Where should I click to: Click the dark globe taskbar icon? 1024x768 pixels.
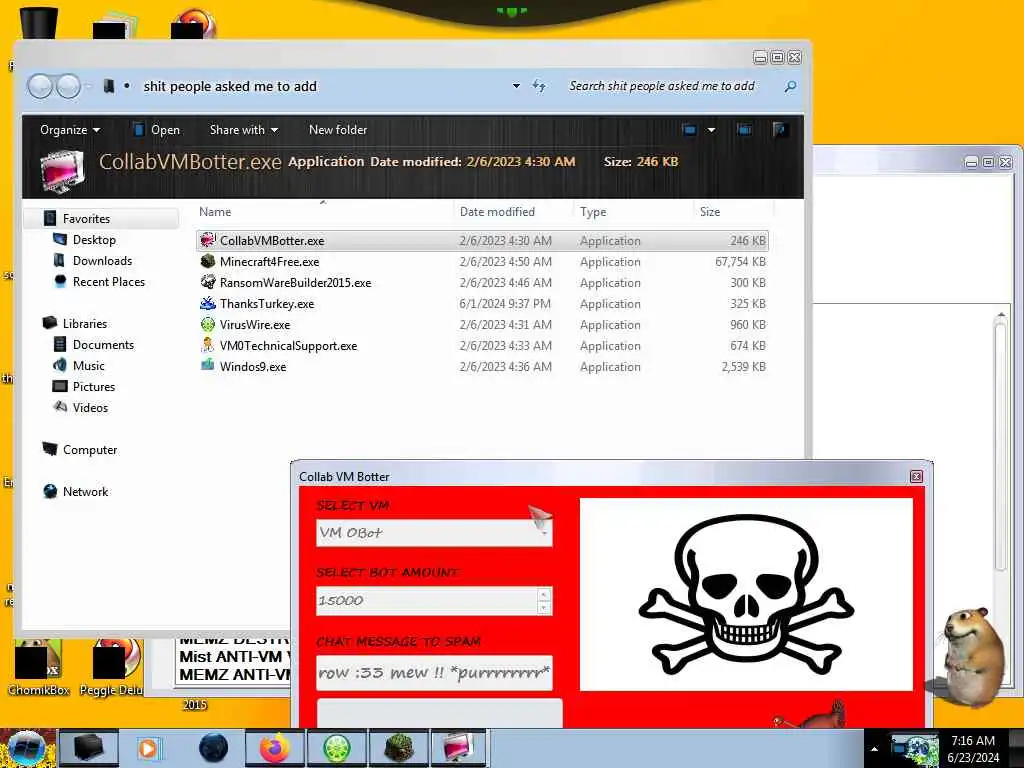tap(214, 748)
